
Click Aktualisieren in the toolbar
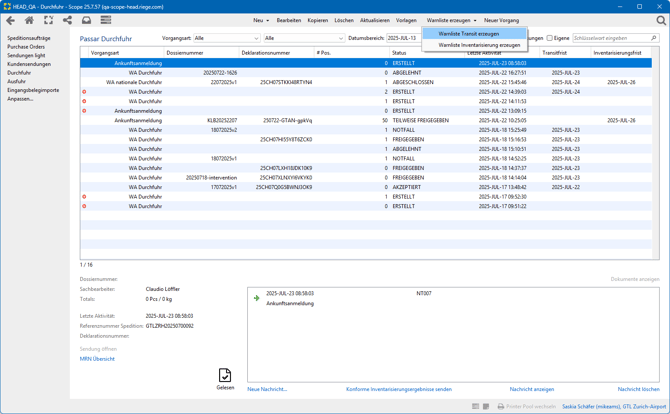pos(375,20)
